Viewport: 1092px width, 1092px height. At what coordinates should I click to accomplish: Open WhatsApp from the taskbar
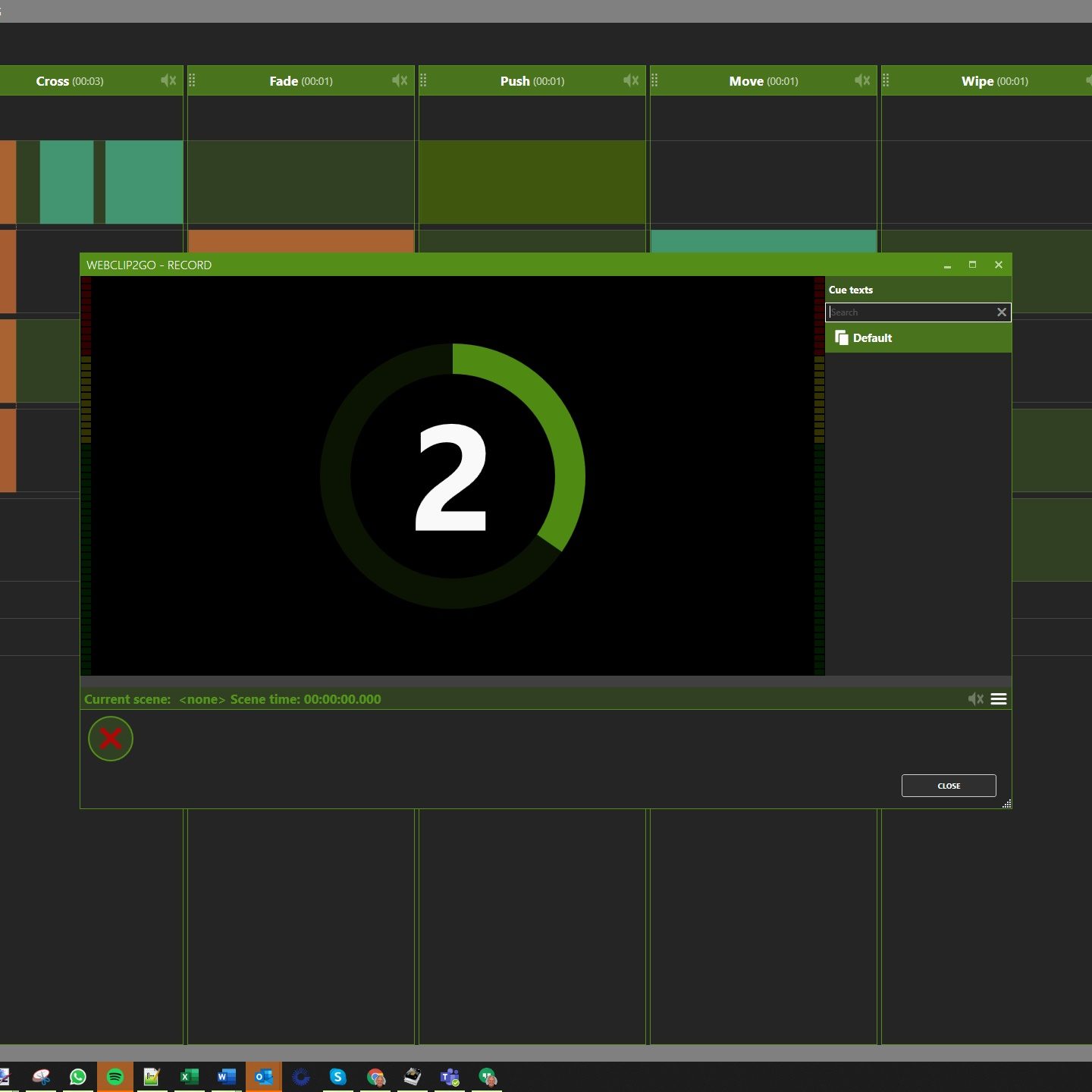coord(78,1077)
